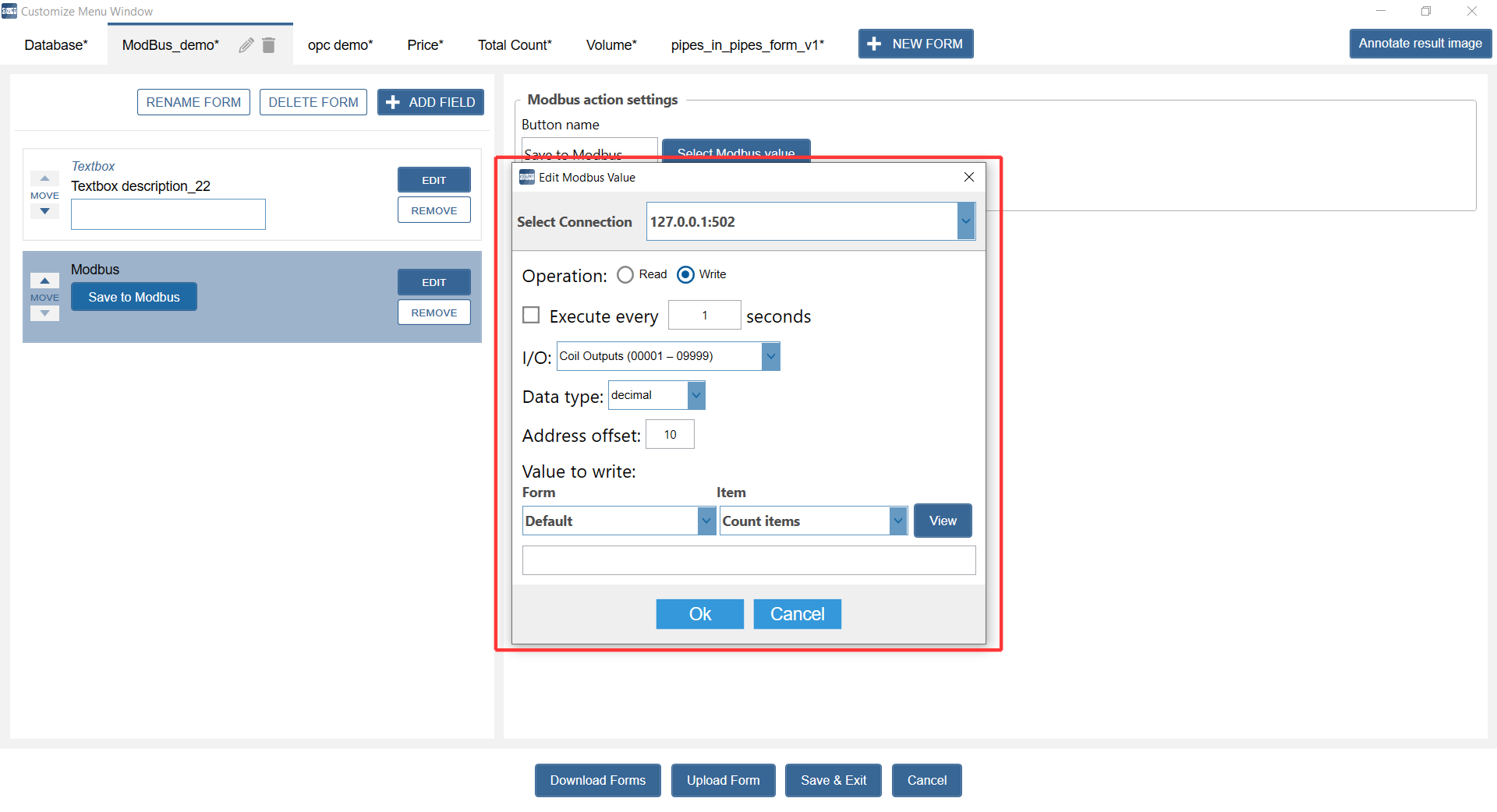Close the Edit Modbus Value dialog

968,177
